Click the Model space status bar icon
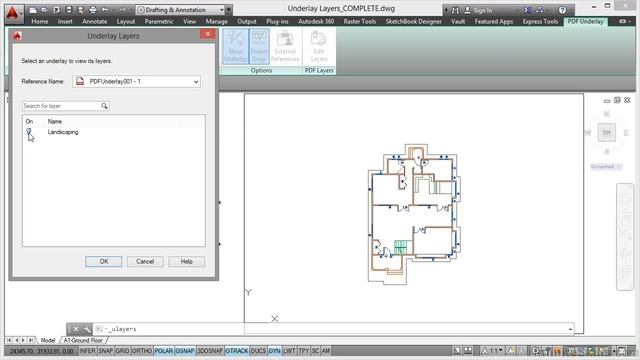640x360 pixels. pyautogui.click(x=457, y=351)
